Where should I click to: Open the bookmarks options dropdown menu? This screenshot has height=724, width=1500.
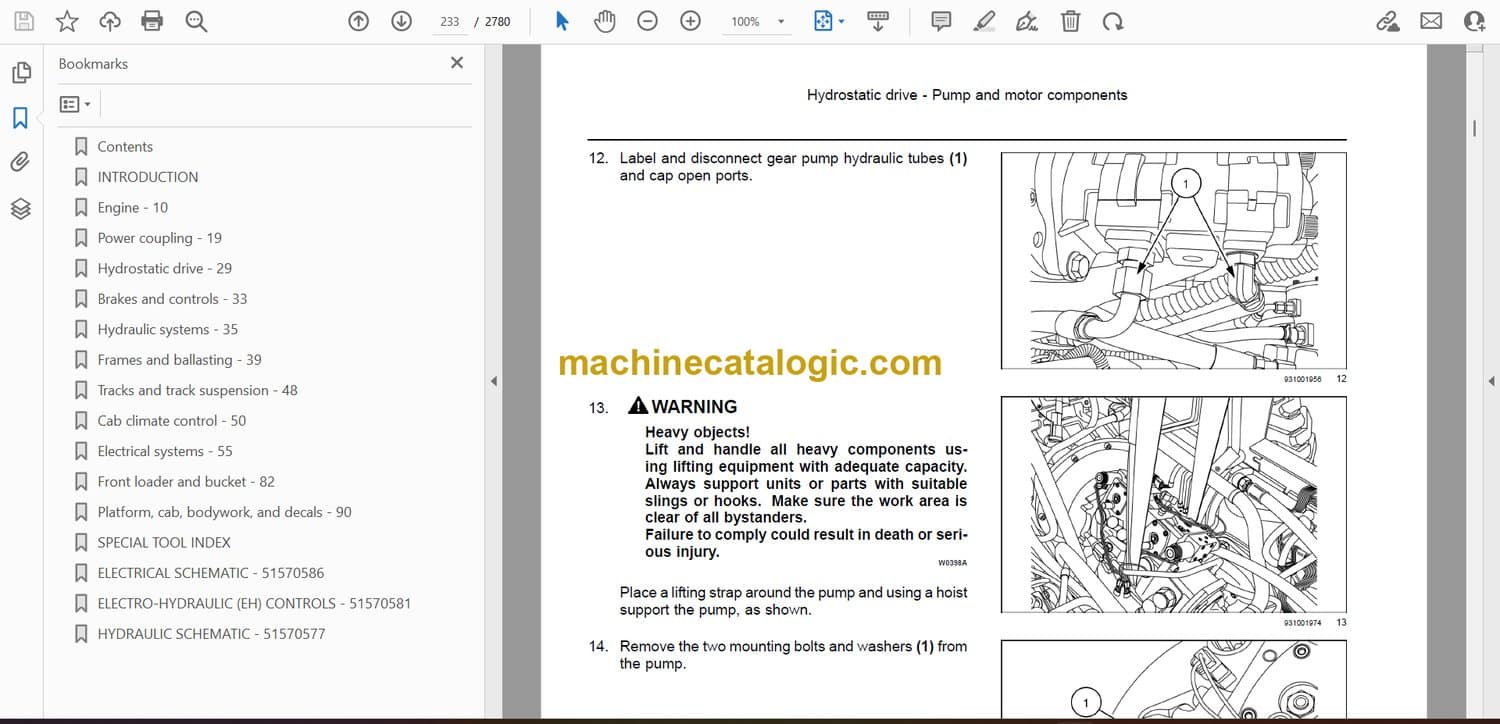[75, 104]
